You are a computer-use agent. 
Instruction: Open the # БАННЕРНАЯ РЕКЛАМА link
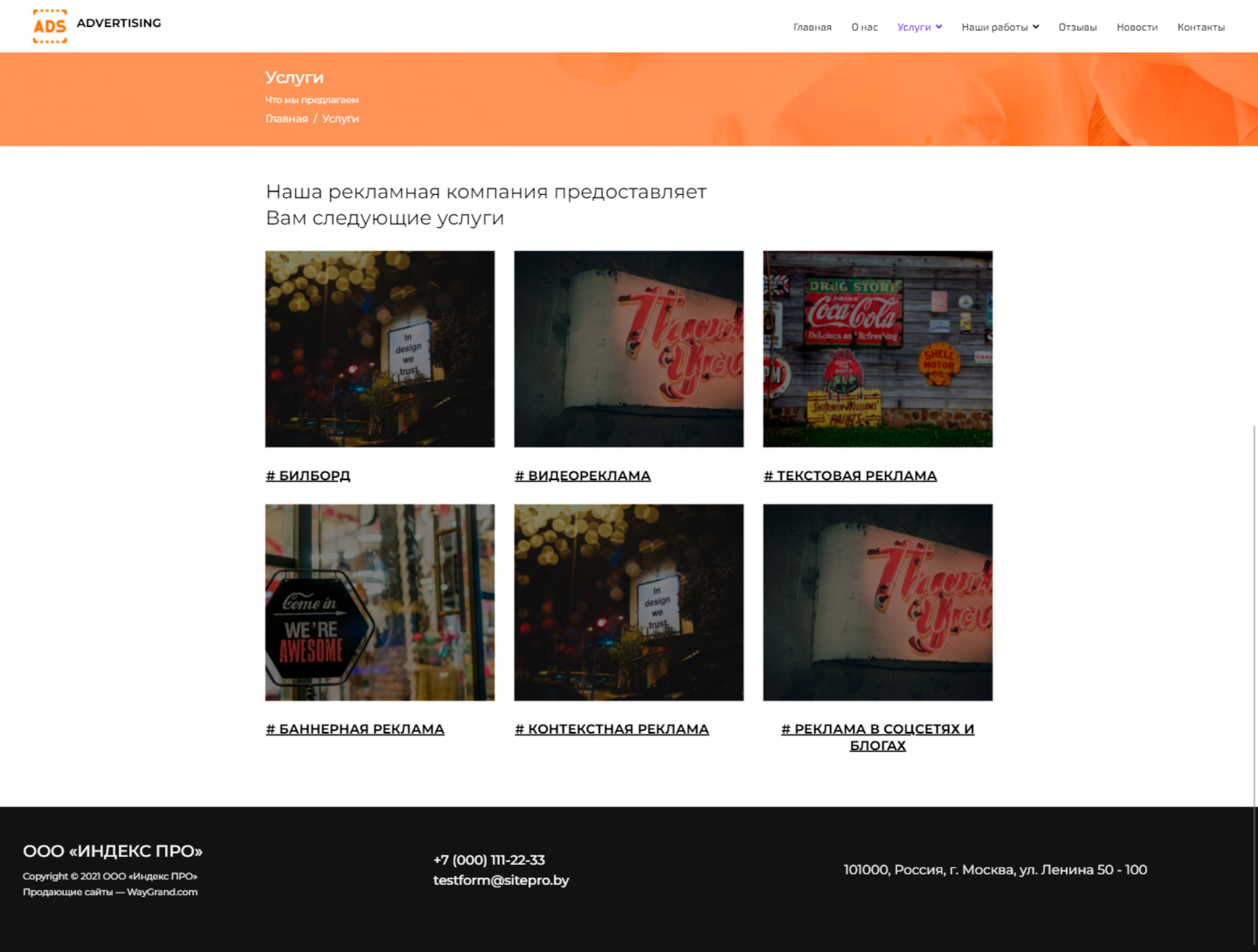point(354,729)
